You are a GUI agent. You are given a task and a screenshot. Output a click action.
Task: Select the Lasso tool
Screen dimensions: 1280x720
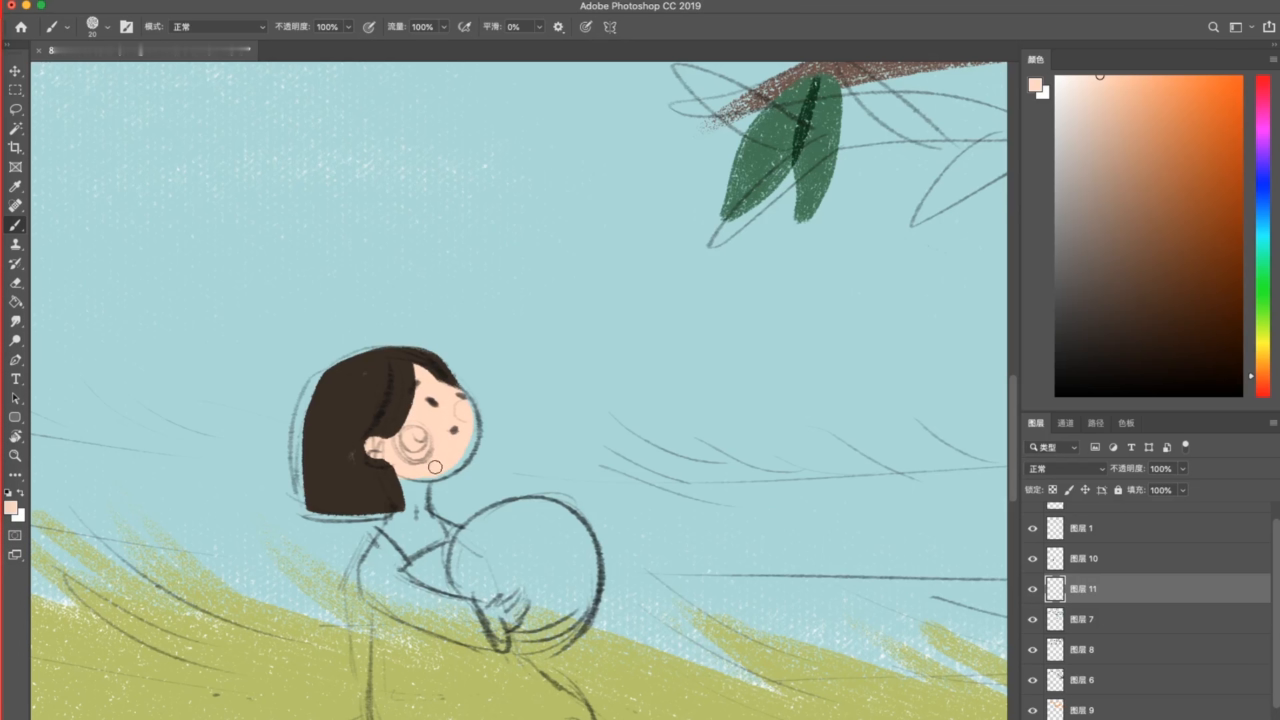pyautogui.click(x=15, y=109)
